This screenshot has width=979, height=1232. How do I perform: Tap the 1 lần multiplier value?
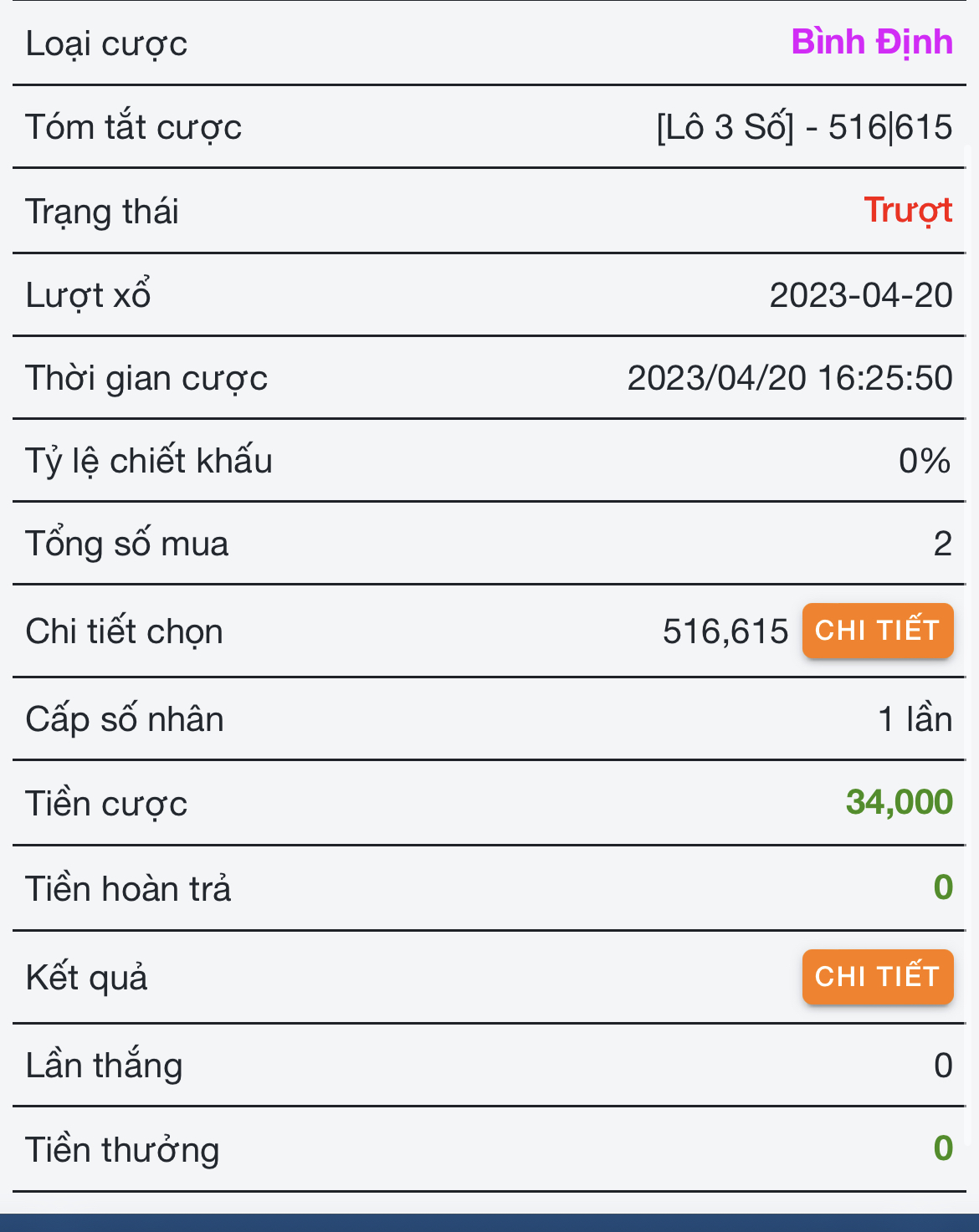915,719
